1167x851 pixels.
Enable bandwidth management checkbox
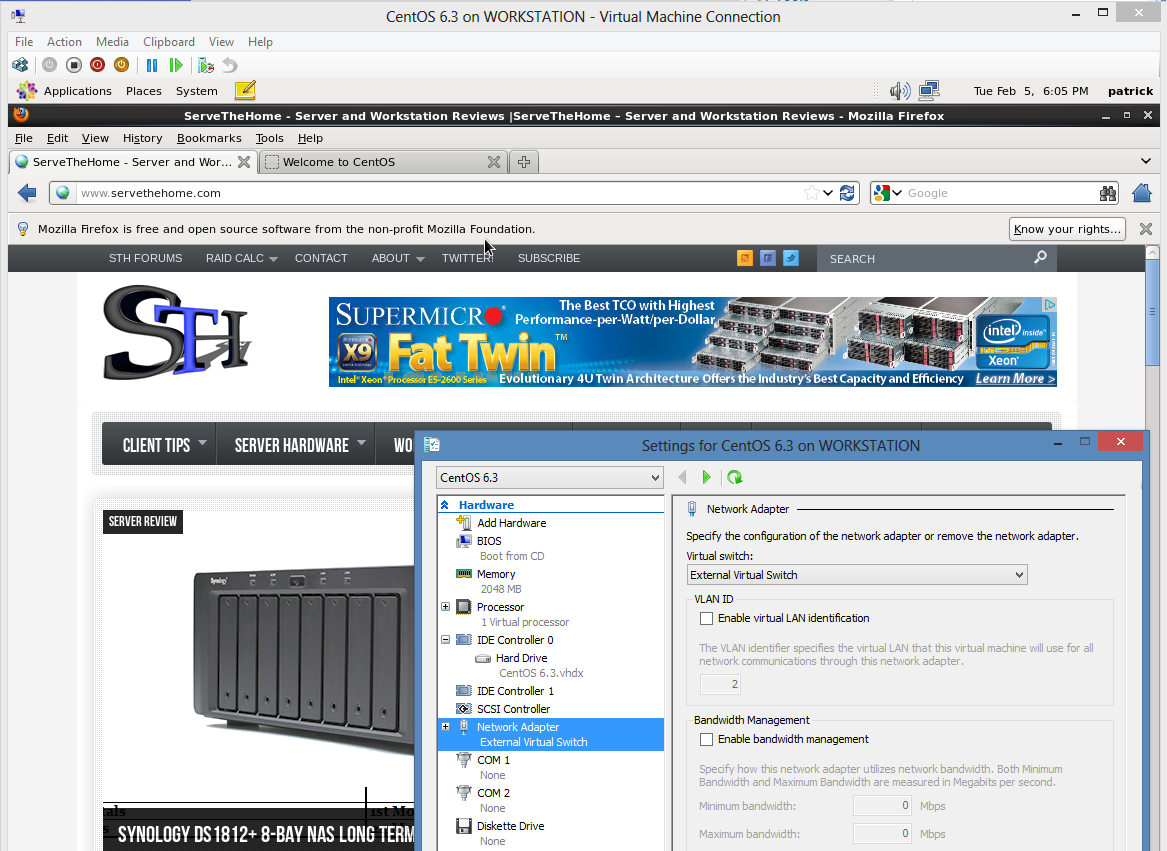(x=707, y=740)
